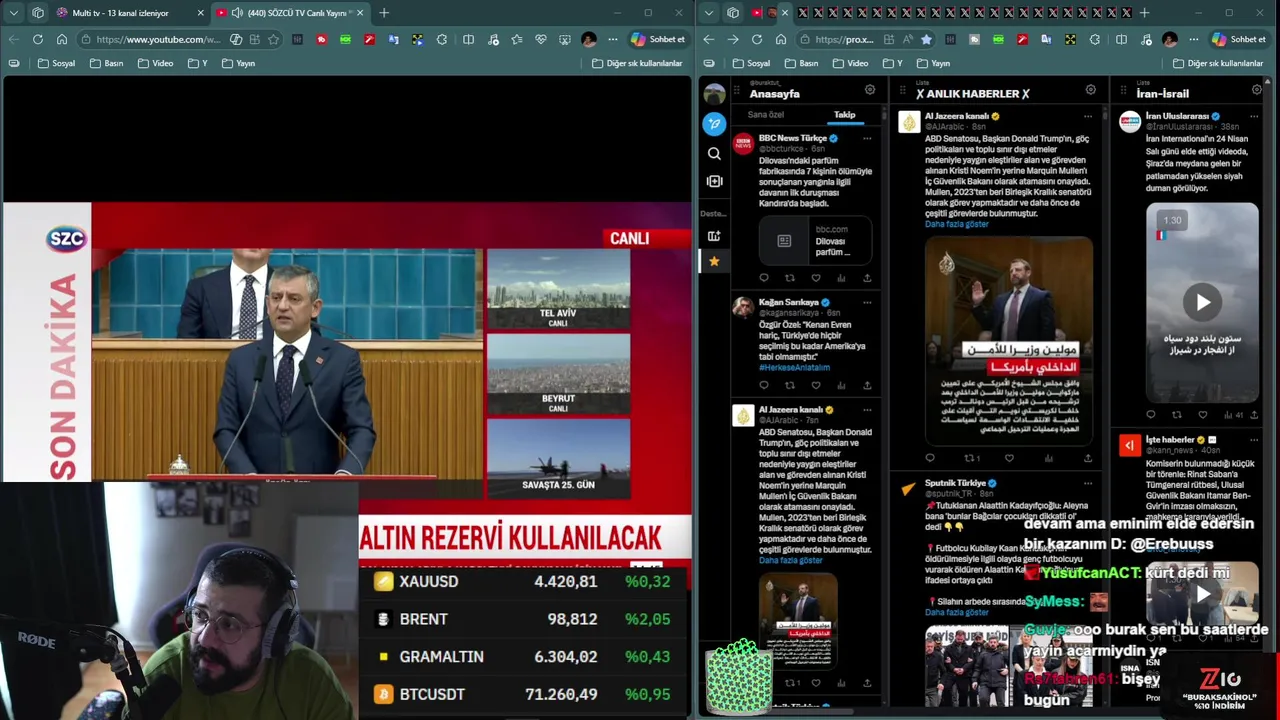Open left browser settings and more menu
This screenshot has width=1280, height=720.
tap(613, 39)
